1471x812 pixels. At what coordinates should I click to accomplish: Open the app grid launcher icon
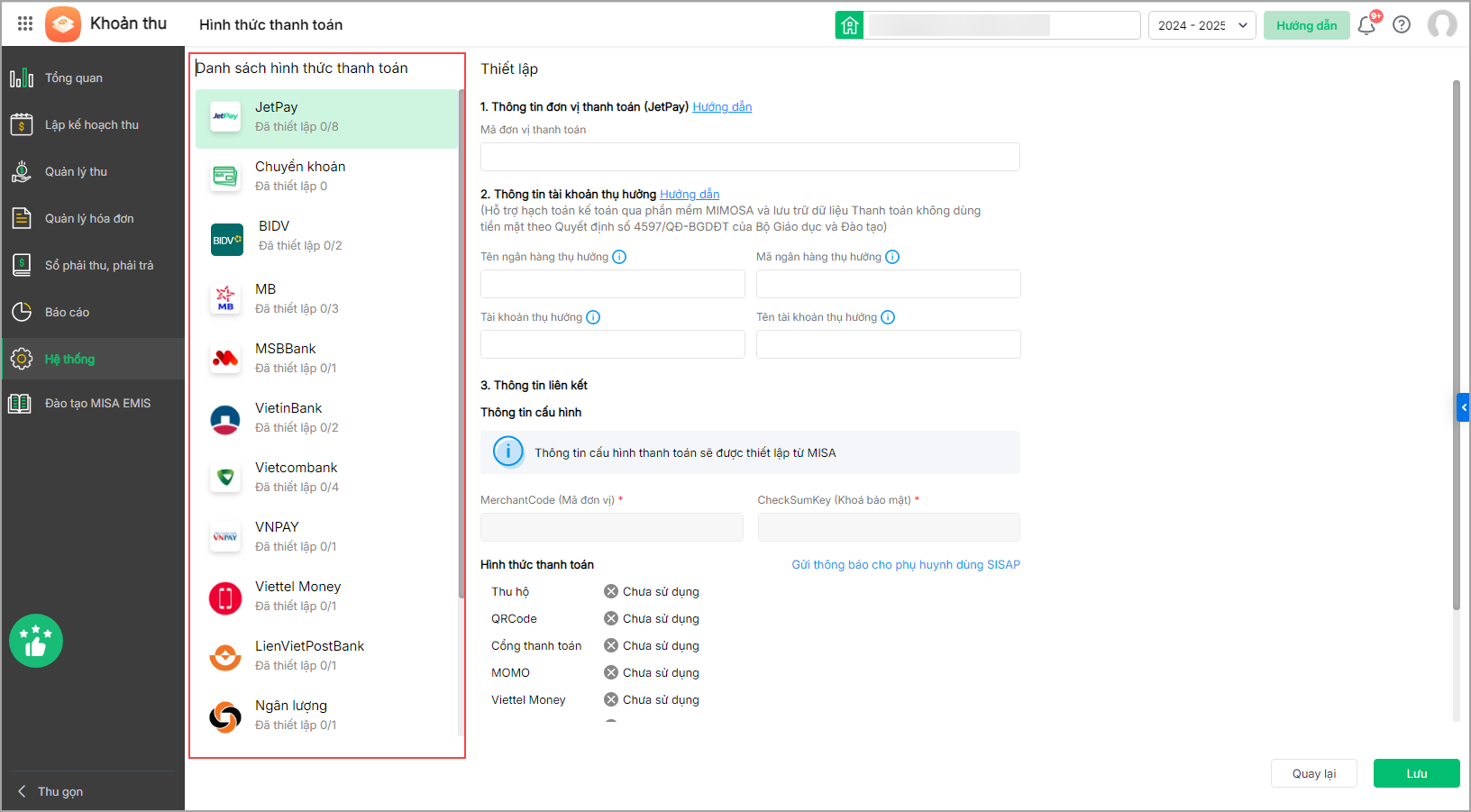[25, 24]
